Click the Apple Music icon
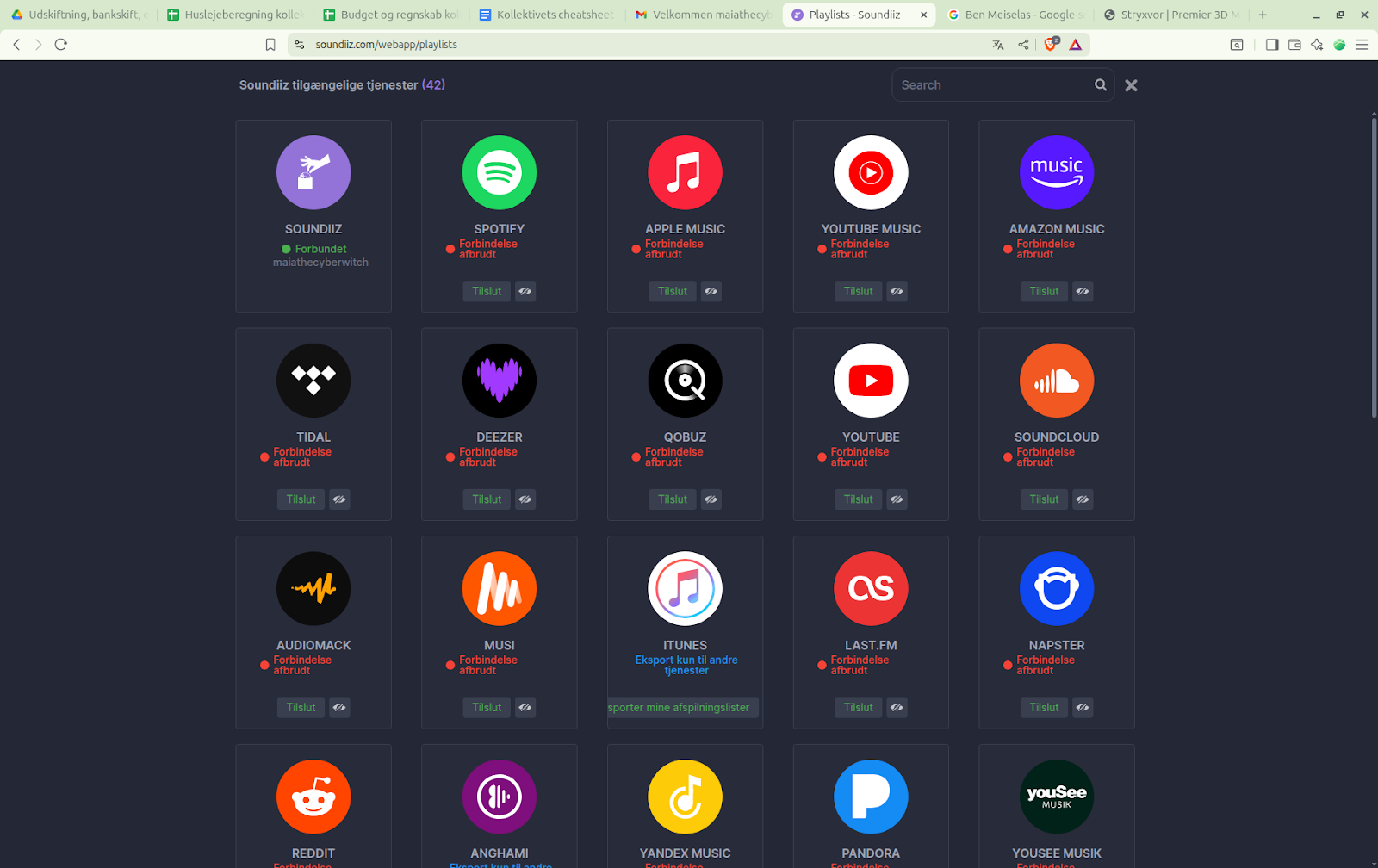Image resolution: width=1378 pixels, height=868 pixels. (x=685, y=172)
